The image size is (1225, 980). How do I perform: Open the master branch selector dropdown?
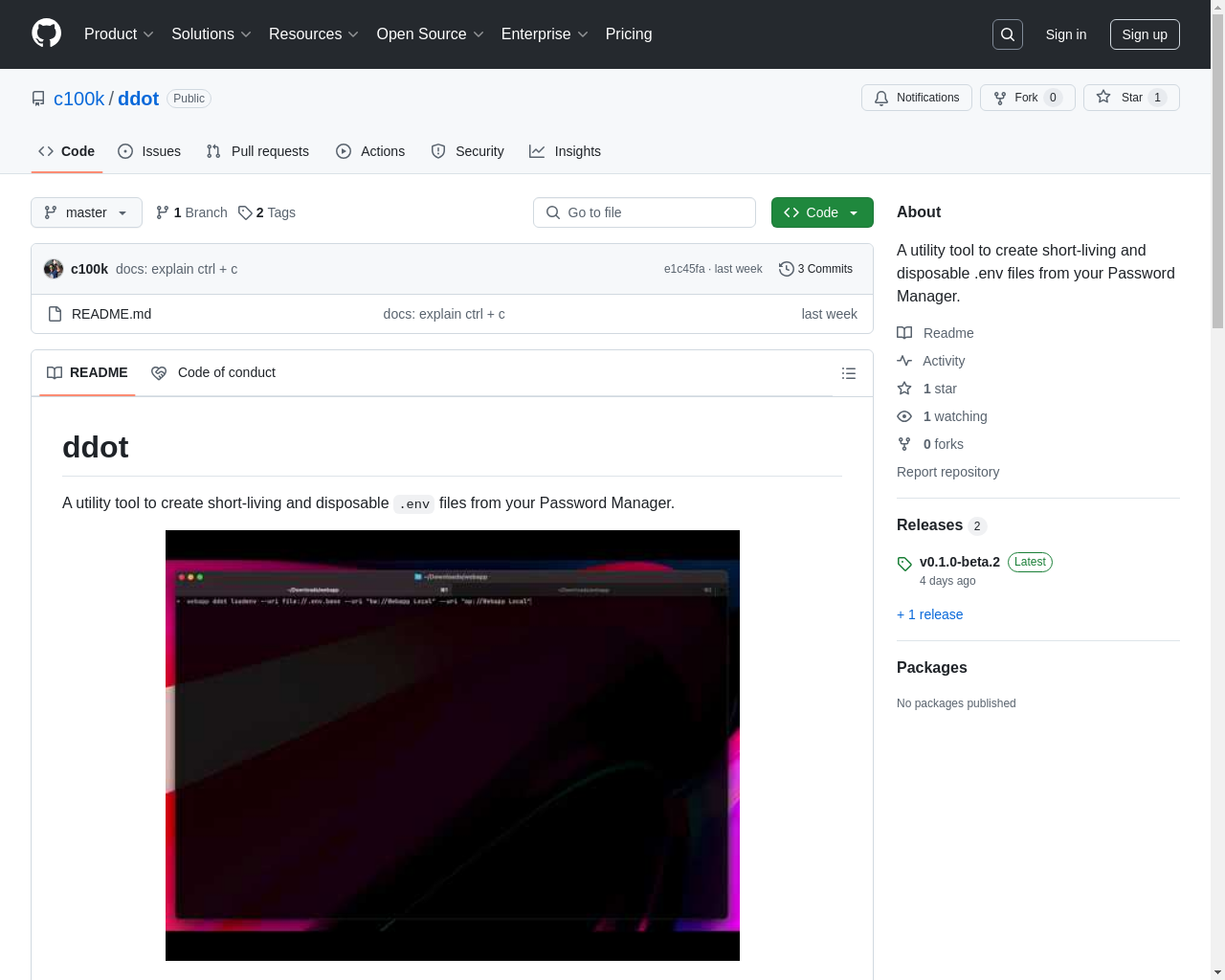point(86,212)
